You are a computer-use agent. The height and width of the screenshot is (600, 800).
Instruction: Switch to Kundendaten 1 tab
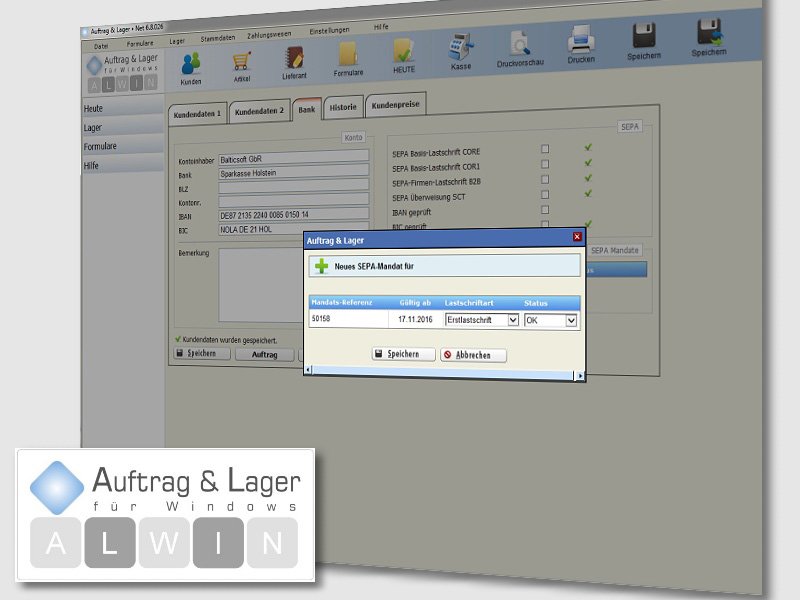click(197, 114)
